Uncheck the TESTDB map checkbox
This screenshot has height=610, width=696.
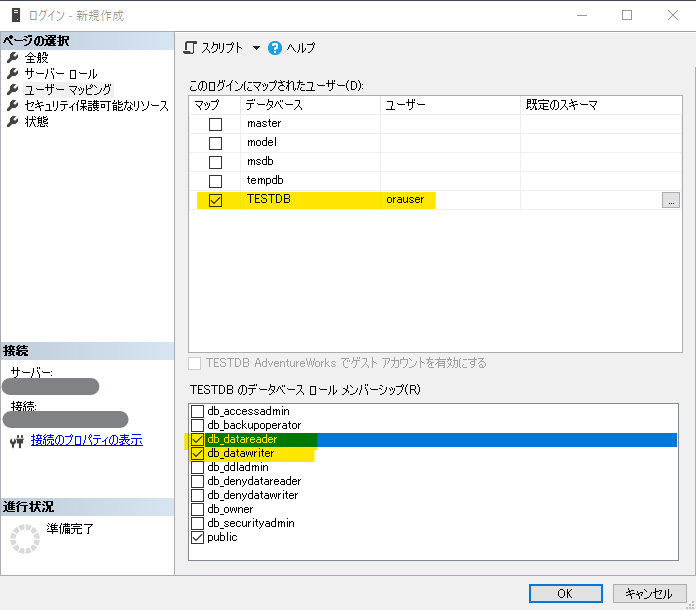pos(215,200)
